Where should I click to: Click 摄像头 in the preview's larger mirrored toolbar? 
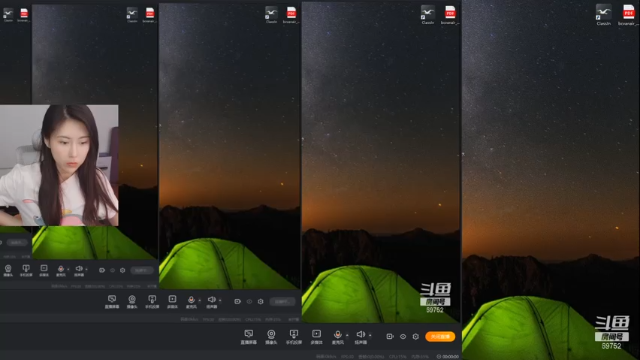click(x=132, y=302)
